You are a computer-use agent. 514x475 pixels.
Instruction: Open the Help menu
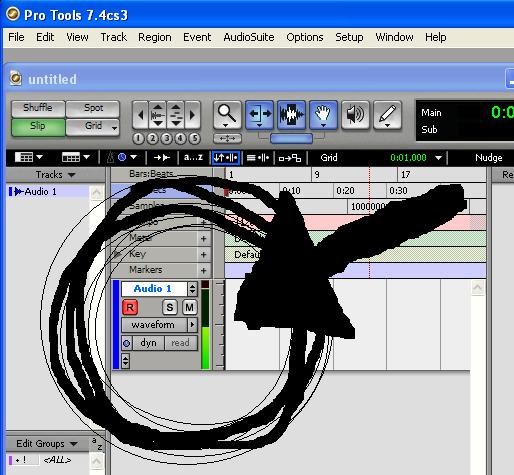(436, 37)
